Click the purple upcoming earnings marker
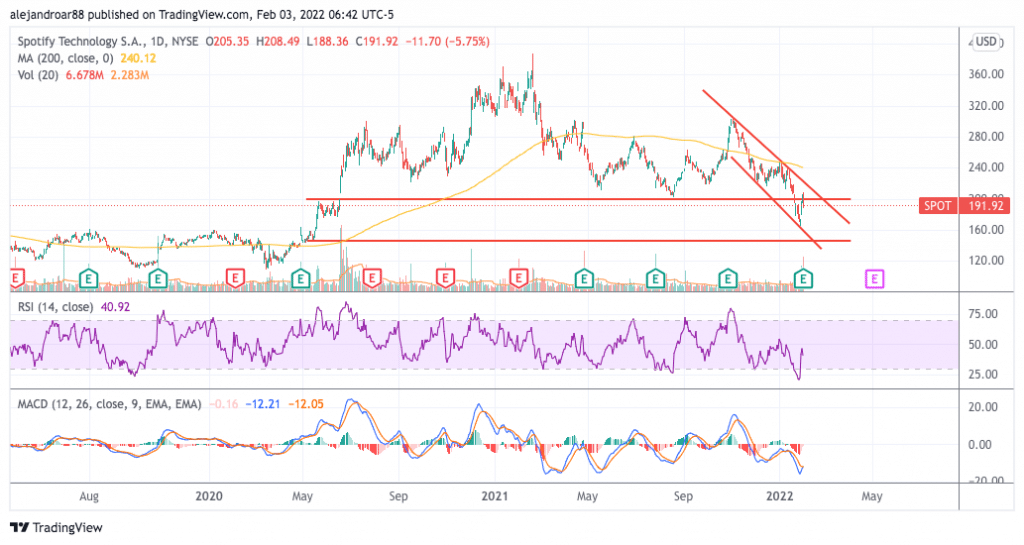 coord(874,279)
